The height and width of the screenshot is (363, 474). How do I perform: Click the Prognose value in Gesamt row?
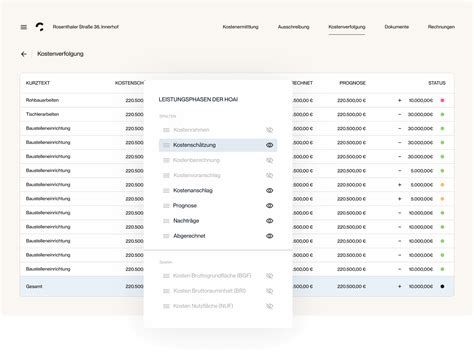tap(351, 286)
